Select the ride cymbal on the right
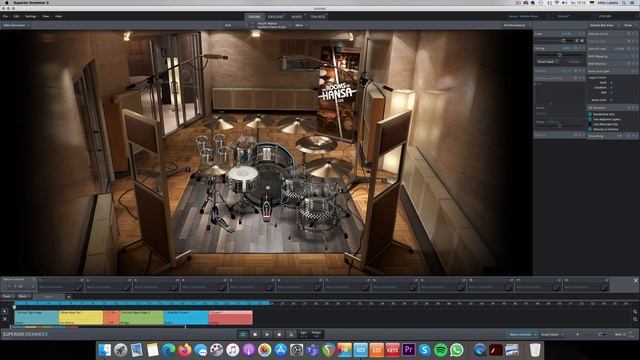This screenshot has height=360, width=640. [x=329, y=167]
